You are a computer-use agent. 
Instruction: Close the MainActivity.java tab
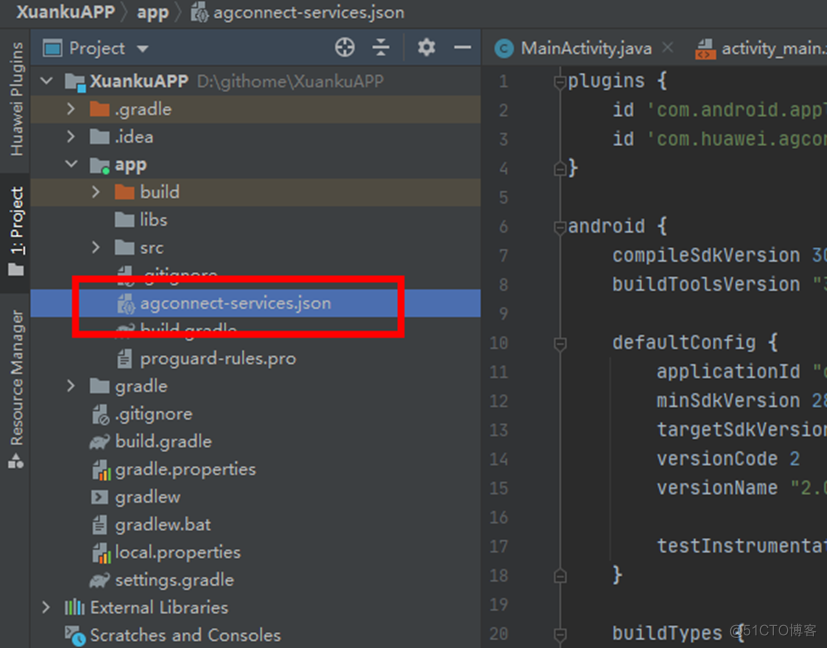669,48
